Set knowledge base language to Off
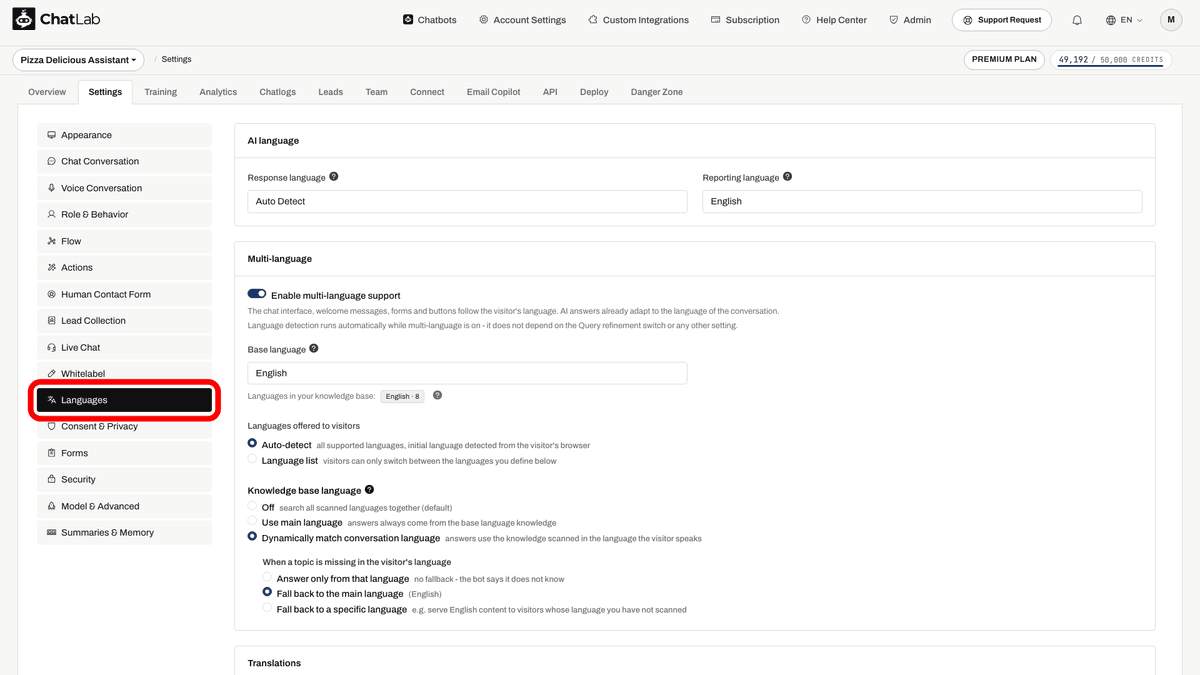1200x675 pixels. [252, 506]
